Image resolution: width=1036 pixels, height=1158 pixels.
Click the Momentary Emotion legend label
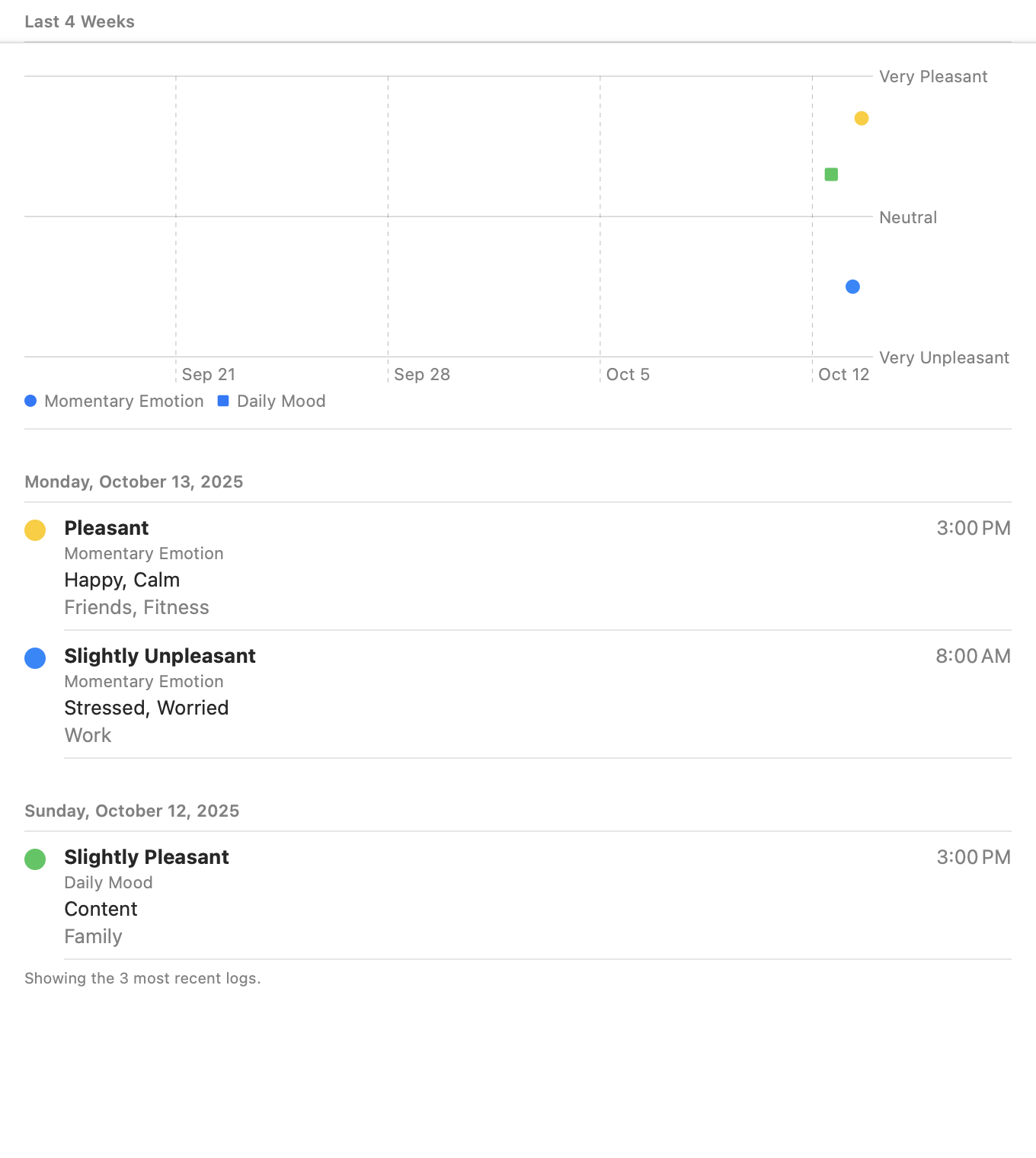click(124, 401)
